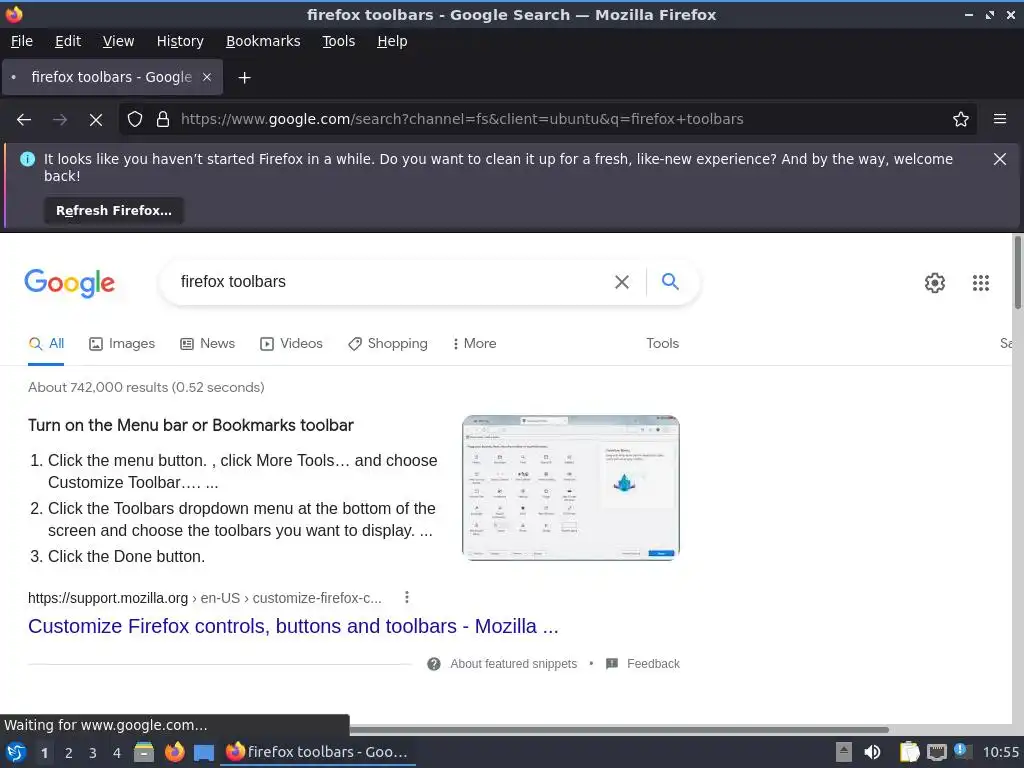
Task: Open the History menu
Action: pyautogui.click(x=180, y=41)
